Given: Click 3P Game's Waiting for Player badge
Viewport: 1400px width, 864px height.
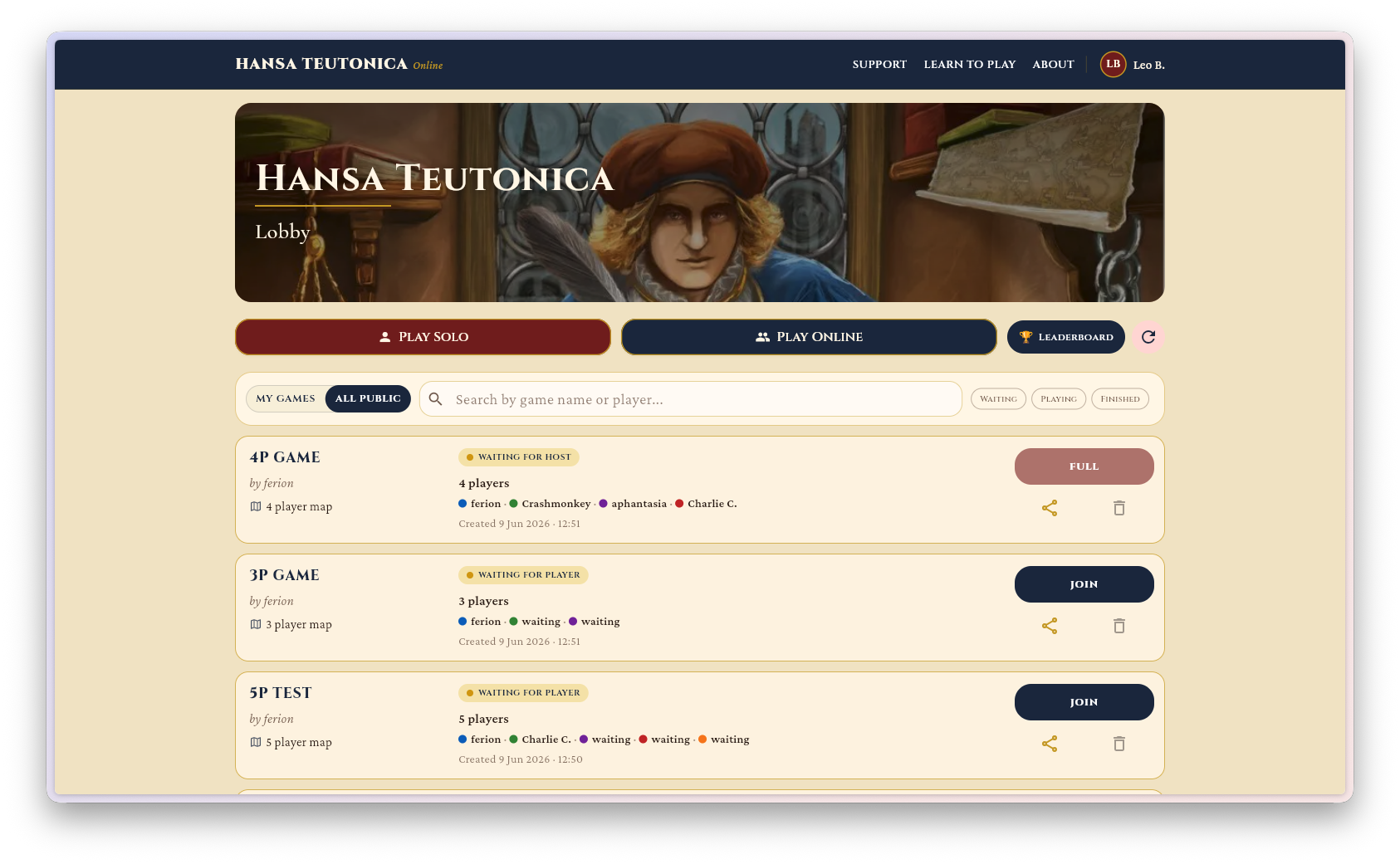Looking at the screenshot, I should click(x=523, y=575).
